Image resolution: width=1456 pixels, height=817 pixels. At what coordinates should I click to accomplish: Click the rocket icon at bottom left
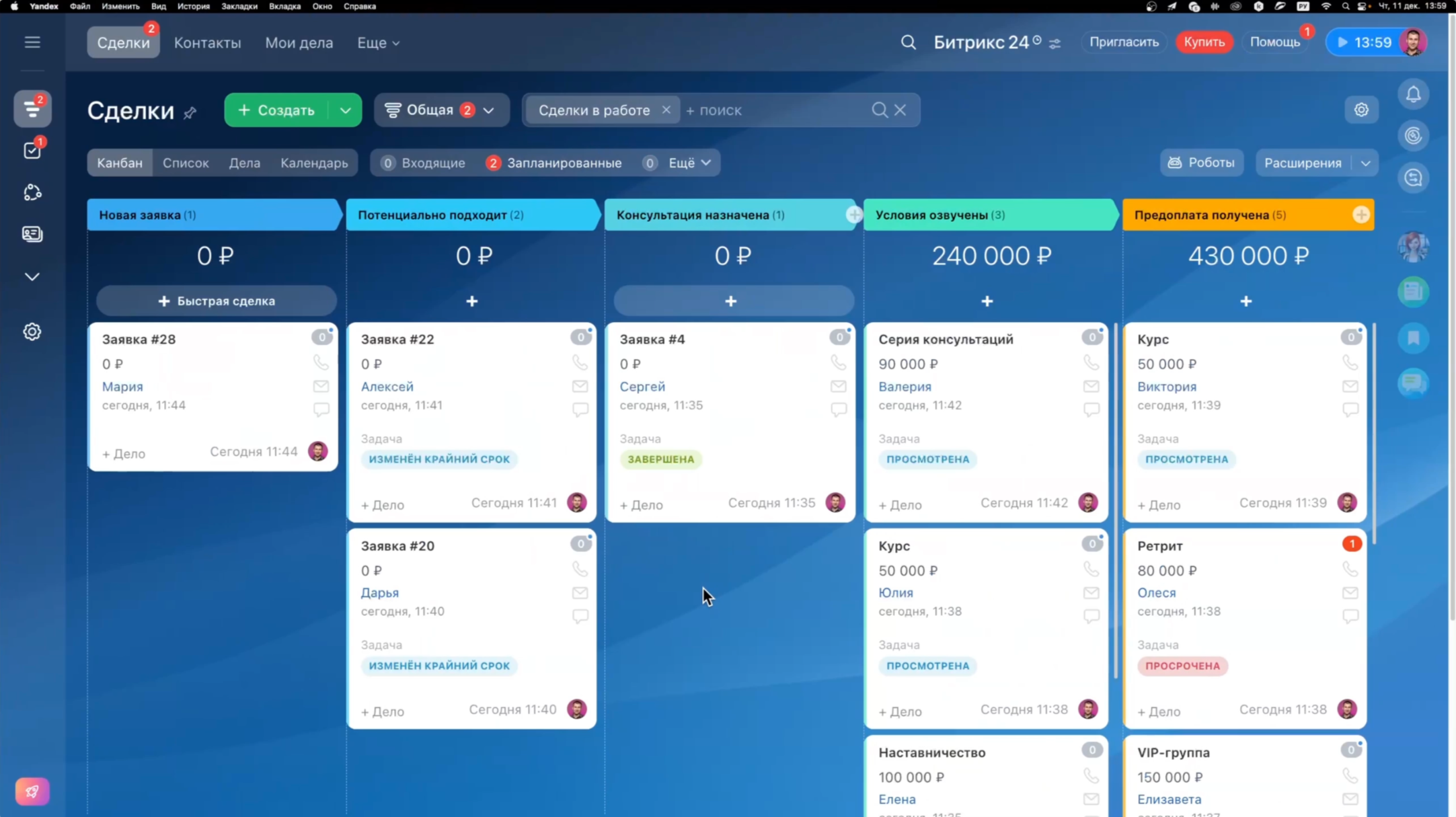tap(32, 791)
